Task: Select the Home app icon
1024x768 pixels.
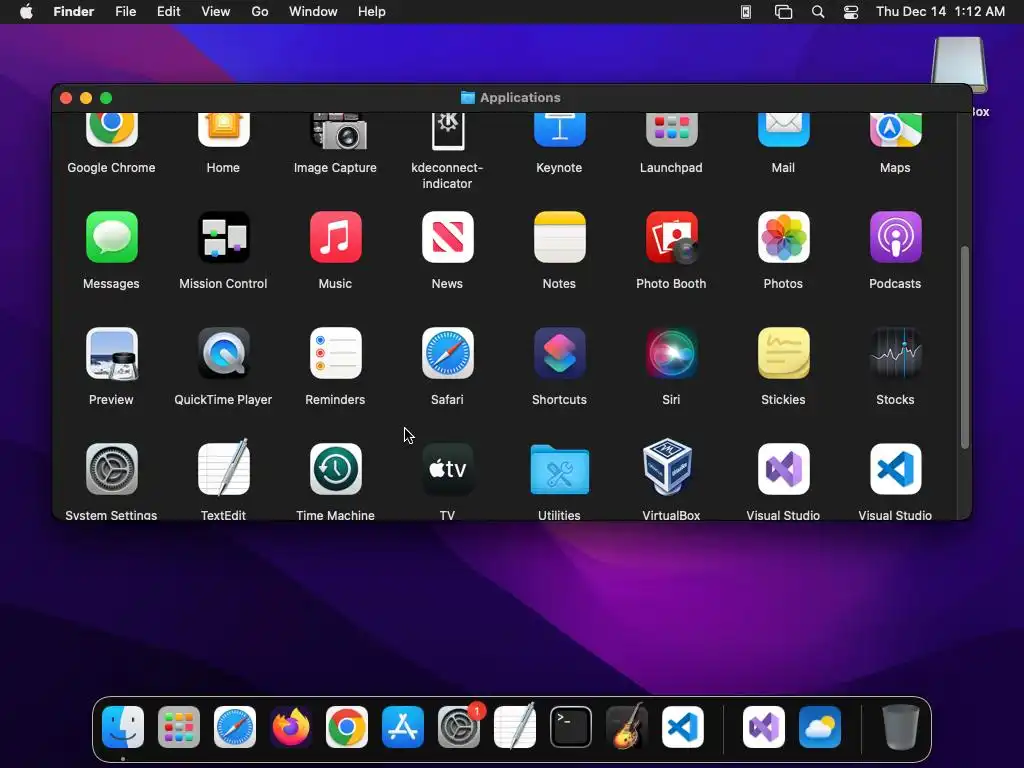Action: point(223,129)
